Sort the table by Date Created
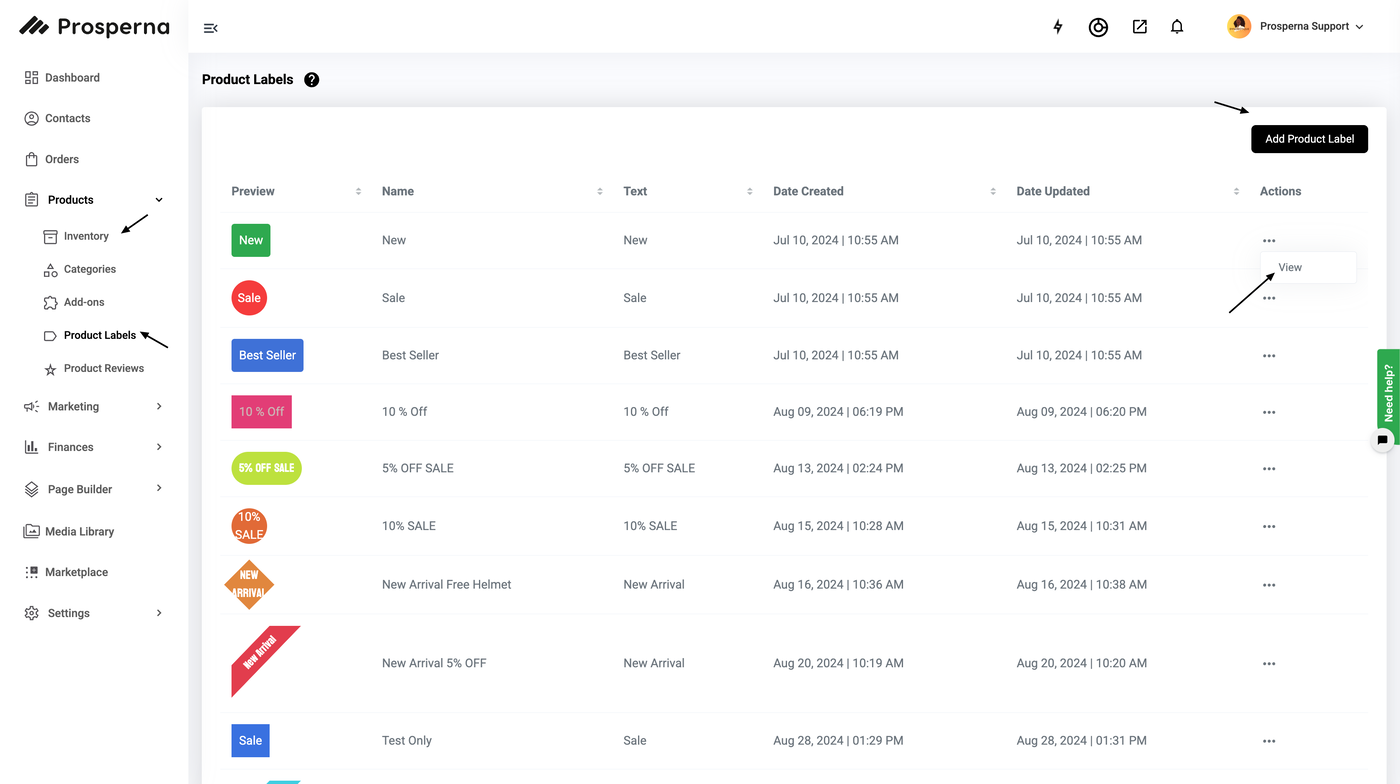The image size is (1400, 784). 808,191
